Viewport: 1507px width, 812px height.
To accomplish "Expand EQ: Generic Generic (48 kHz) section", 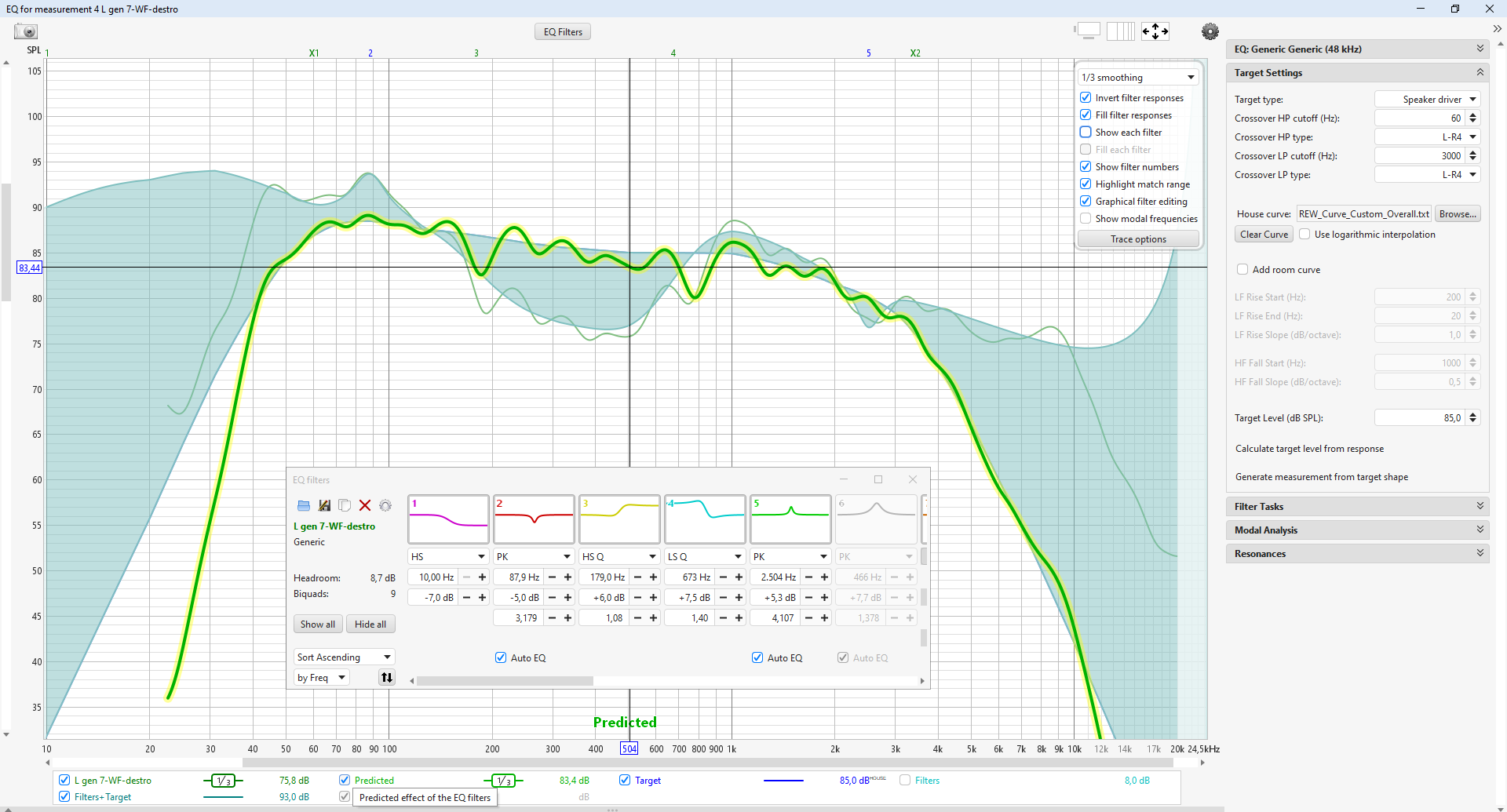I will [1357, 49].
